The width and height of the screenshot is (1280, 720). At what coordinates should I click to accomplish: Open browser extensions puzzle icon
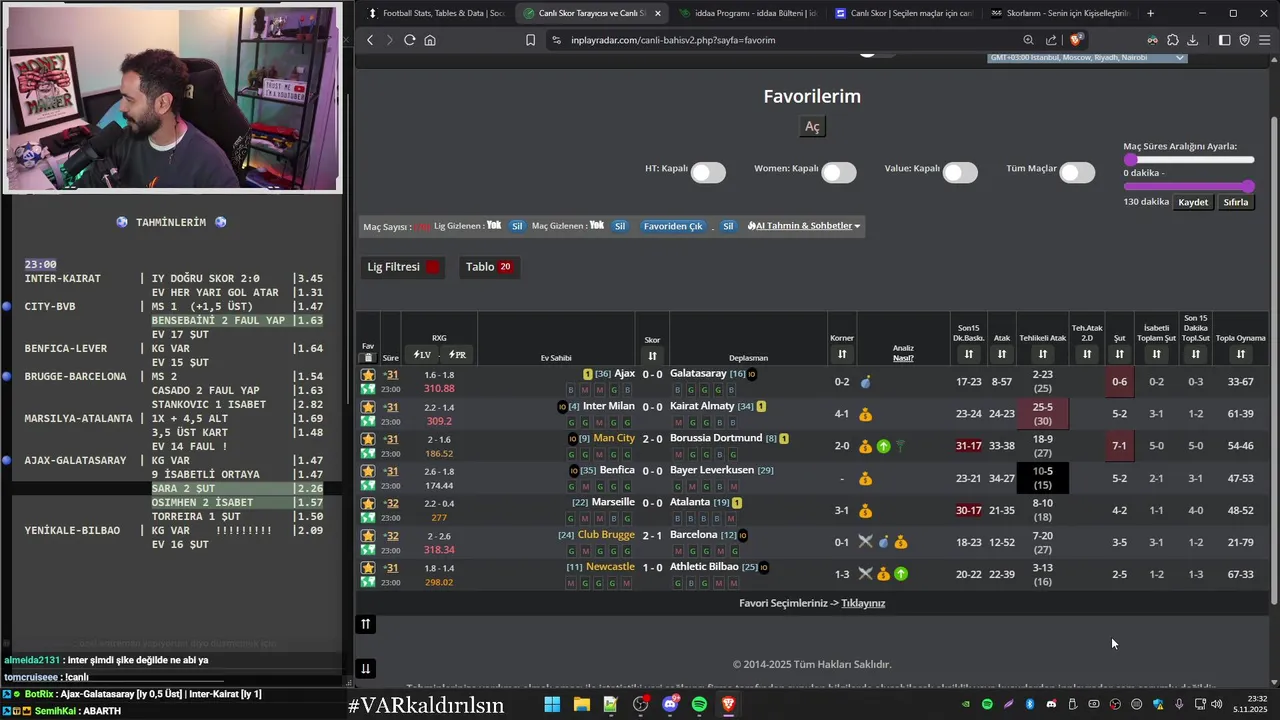[x=1173, y=40]
